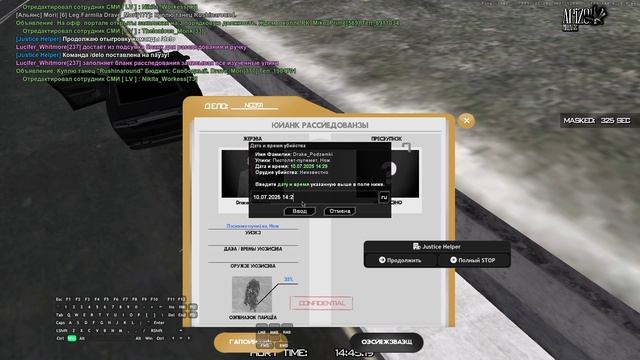The width and height of the screenshot is (640, 360).
Task: Click the 'MASKED: 325 SEC' timer
Action: point(597,121)
